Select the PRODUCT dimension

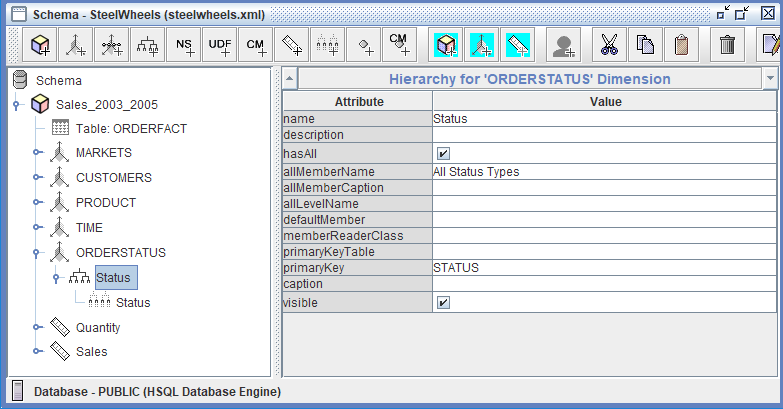click(106, 202)
